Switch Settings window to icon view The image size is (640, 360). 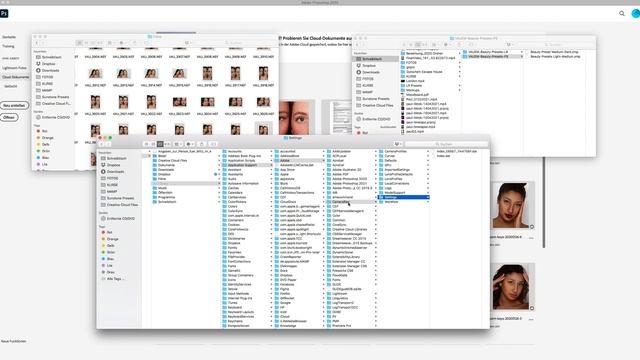(147, 144)
